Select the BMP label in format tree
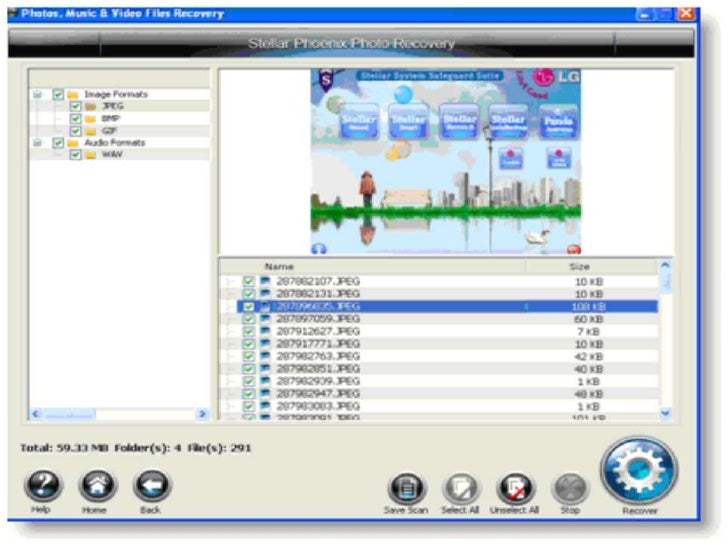Image resolution: width=728 pixels, height=546 pixels. point(110,118)
